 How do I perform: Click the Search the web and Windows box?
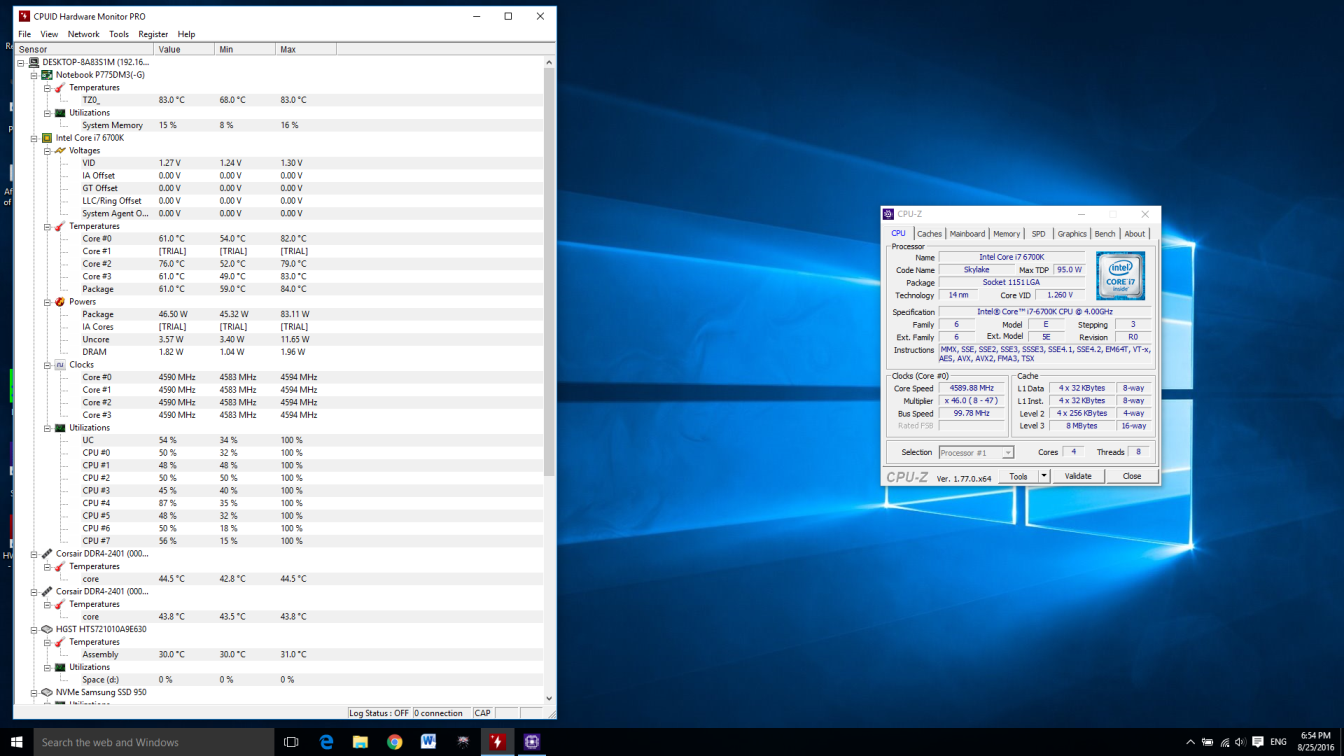[154, 742]
